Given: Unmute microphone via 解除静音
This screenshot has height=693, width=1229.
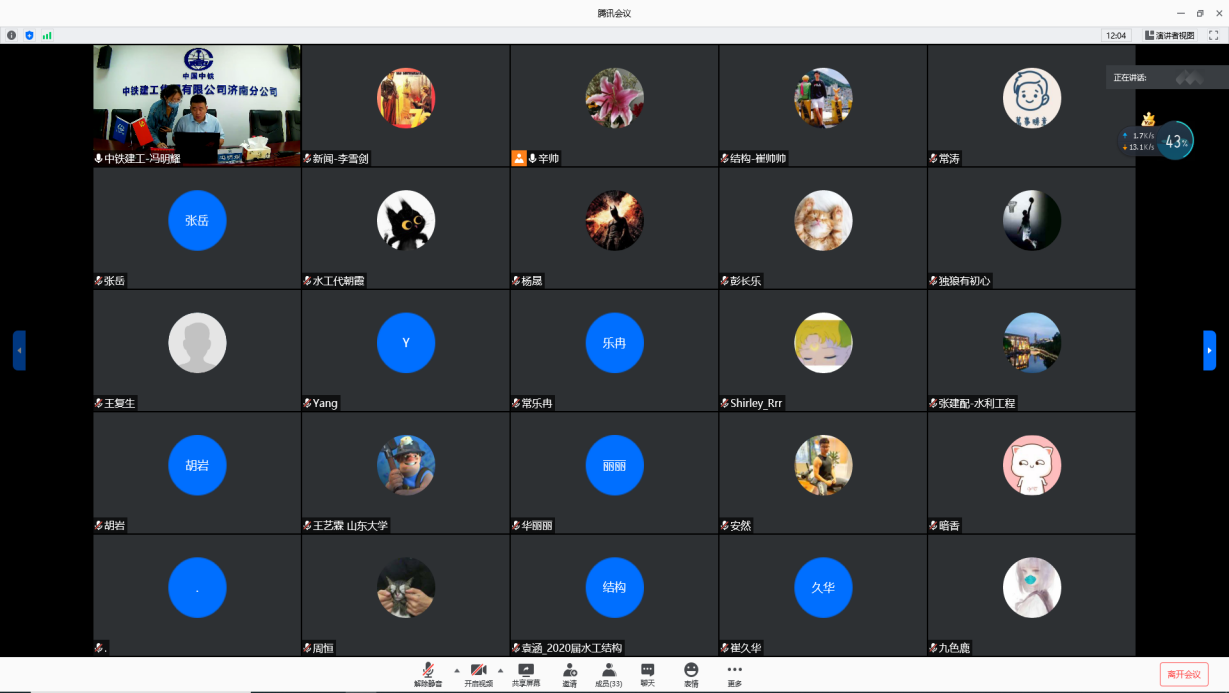Looking at the screenshot, I should (428, 675).
